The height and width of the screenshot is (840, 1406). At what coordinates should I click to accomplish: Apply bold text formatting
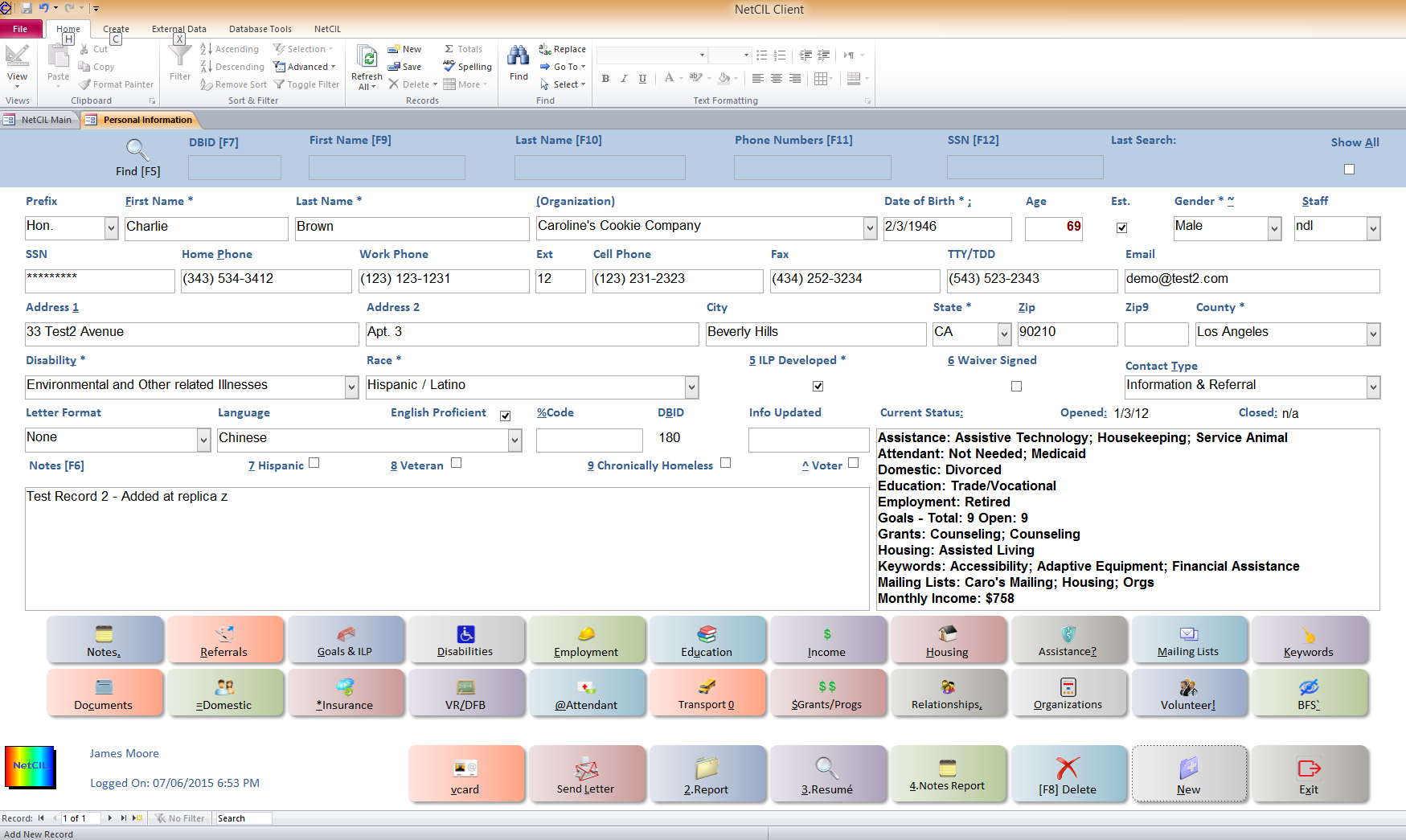click(x=605, y=79)
